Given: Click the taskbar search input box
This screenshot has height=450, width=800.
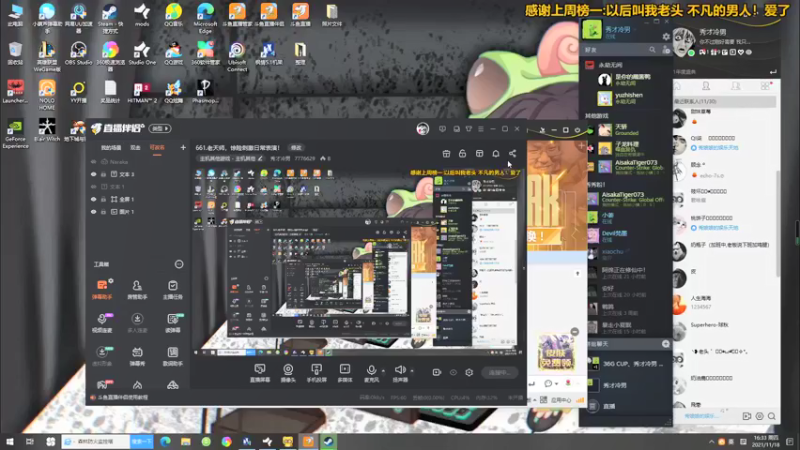Looking at the screenshot, I should tap(96, 441).
